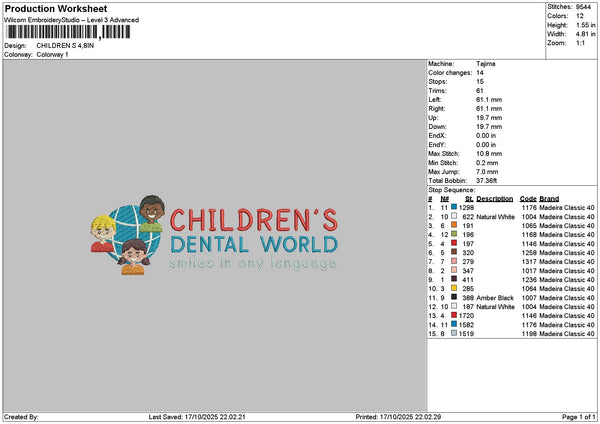Click code 1258 in stop row 6

click(x=529, y=253)
